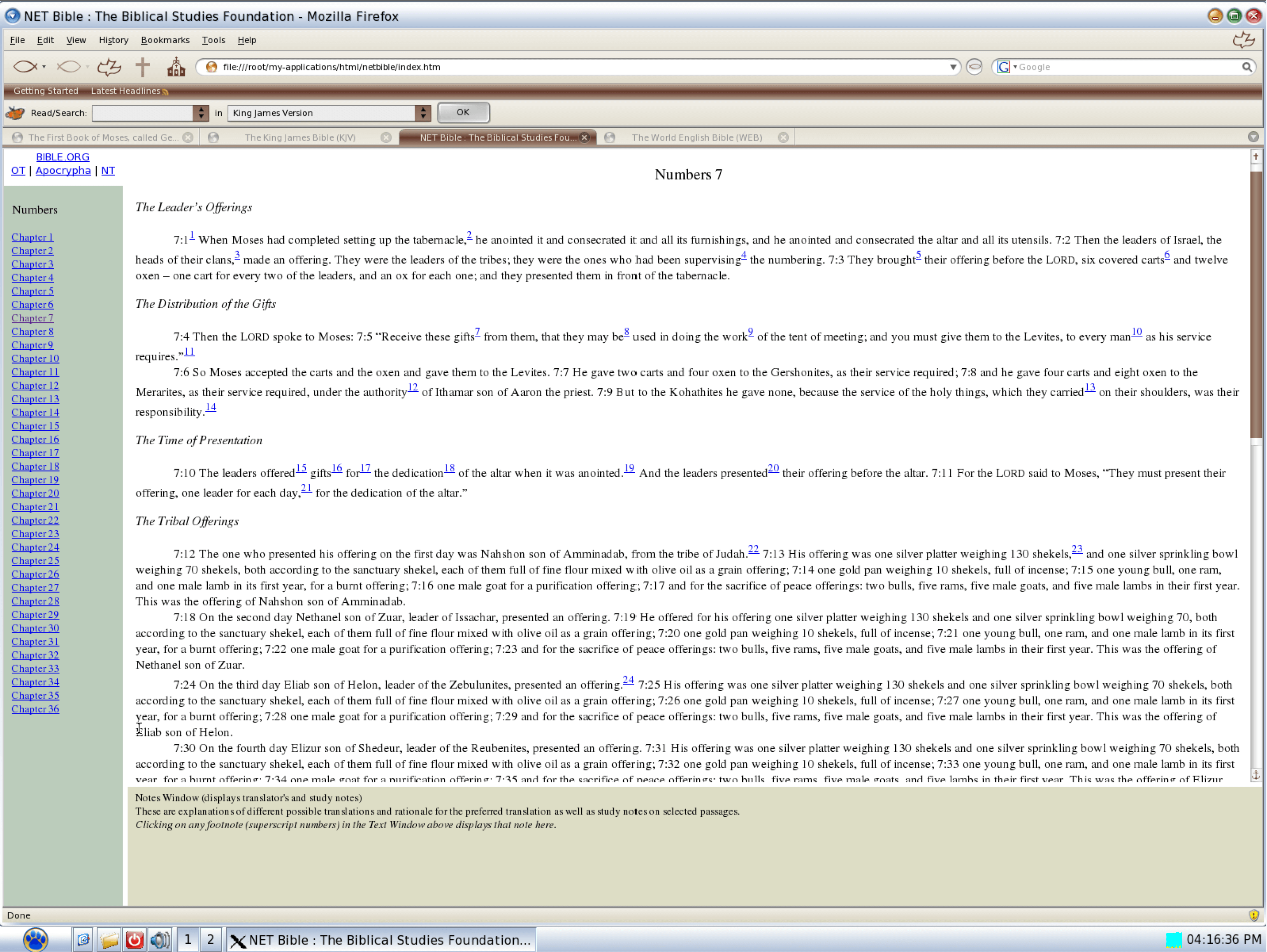Click the go button next to address bar

(974, 67)
